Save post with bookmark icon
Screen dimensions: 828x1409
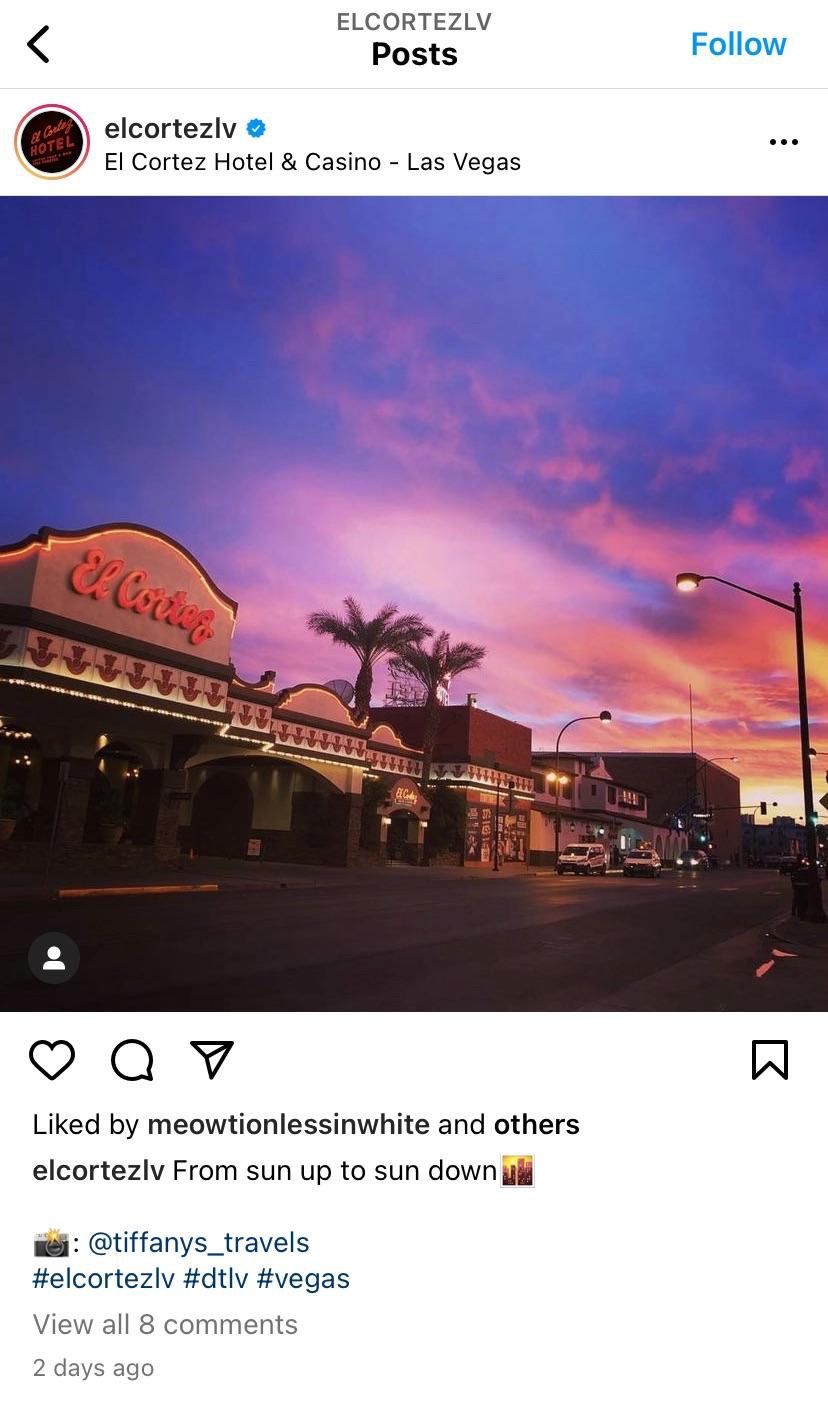coord(769,1060)
